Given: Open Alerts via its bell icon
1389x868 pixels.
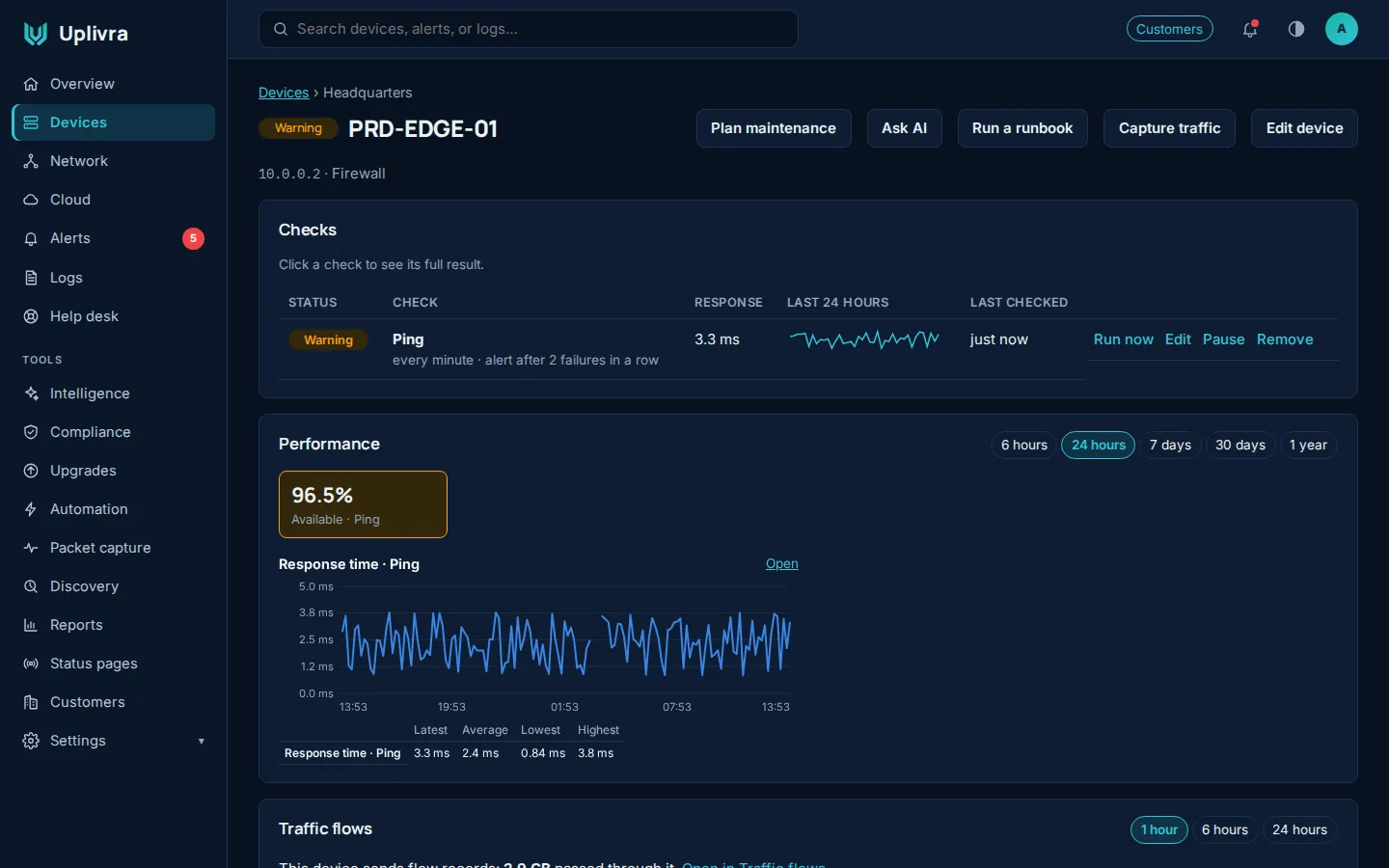Looking at the screenshot, I should pos(31,238).
